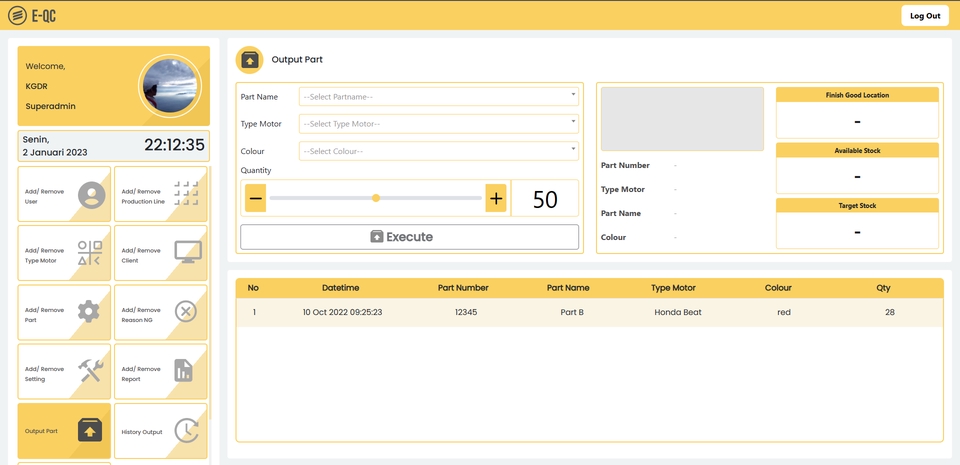Open Add/Remove Reason NG cross icon
The width and height of the screenshot is (960, 465).
point(186,311)
